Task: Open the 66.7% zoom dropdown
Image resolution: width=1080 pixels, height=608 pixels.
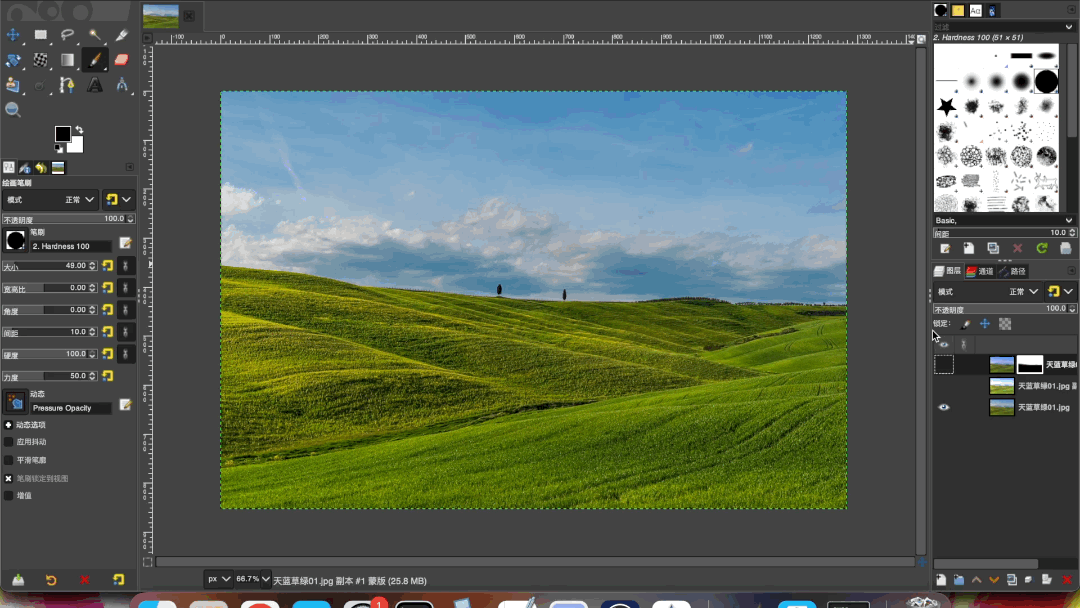Action: [x=253, y=579]
